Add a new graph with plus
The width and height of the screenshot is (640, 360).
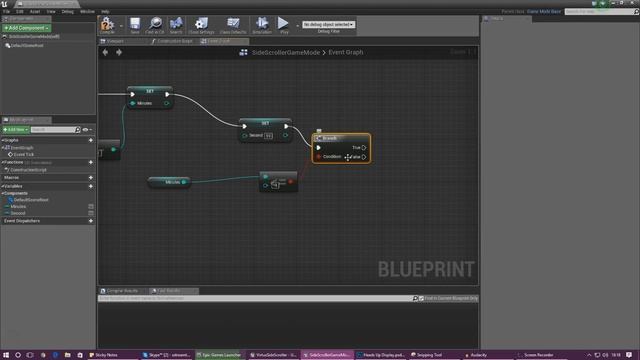coord(91,140)
